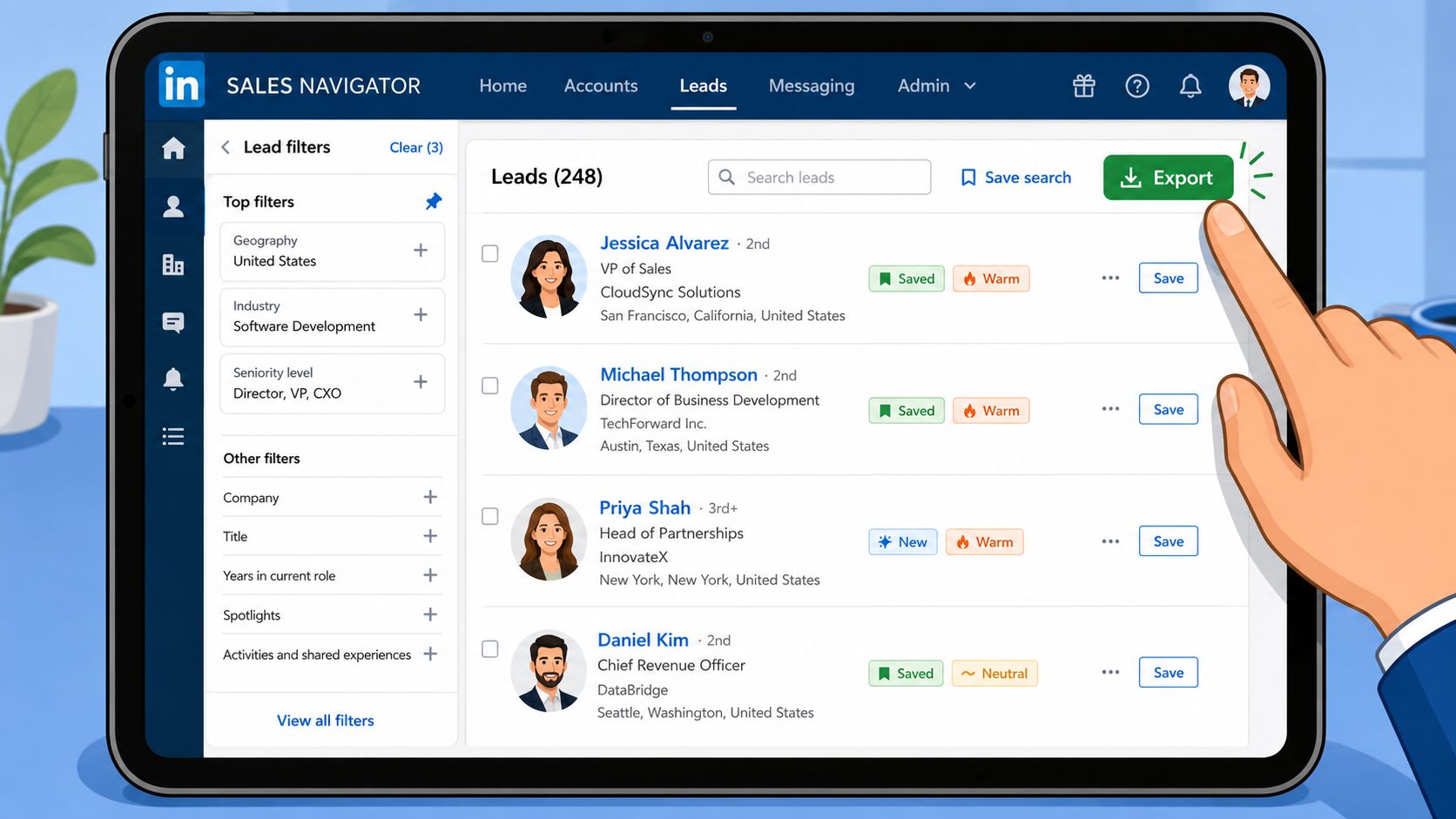Click the search magnifier icon
The height and width of the screenshot is (819, 1456).
tap(727, 177)
